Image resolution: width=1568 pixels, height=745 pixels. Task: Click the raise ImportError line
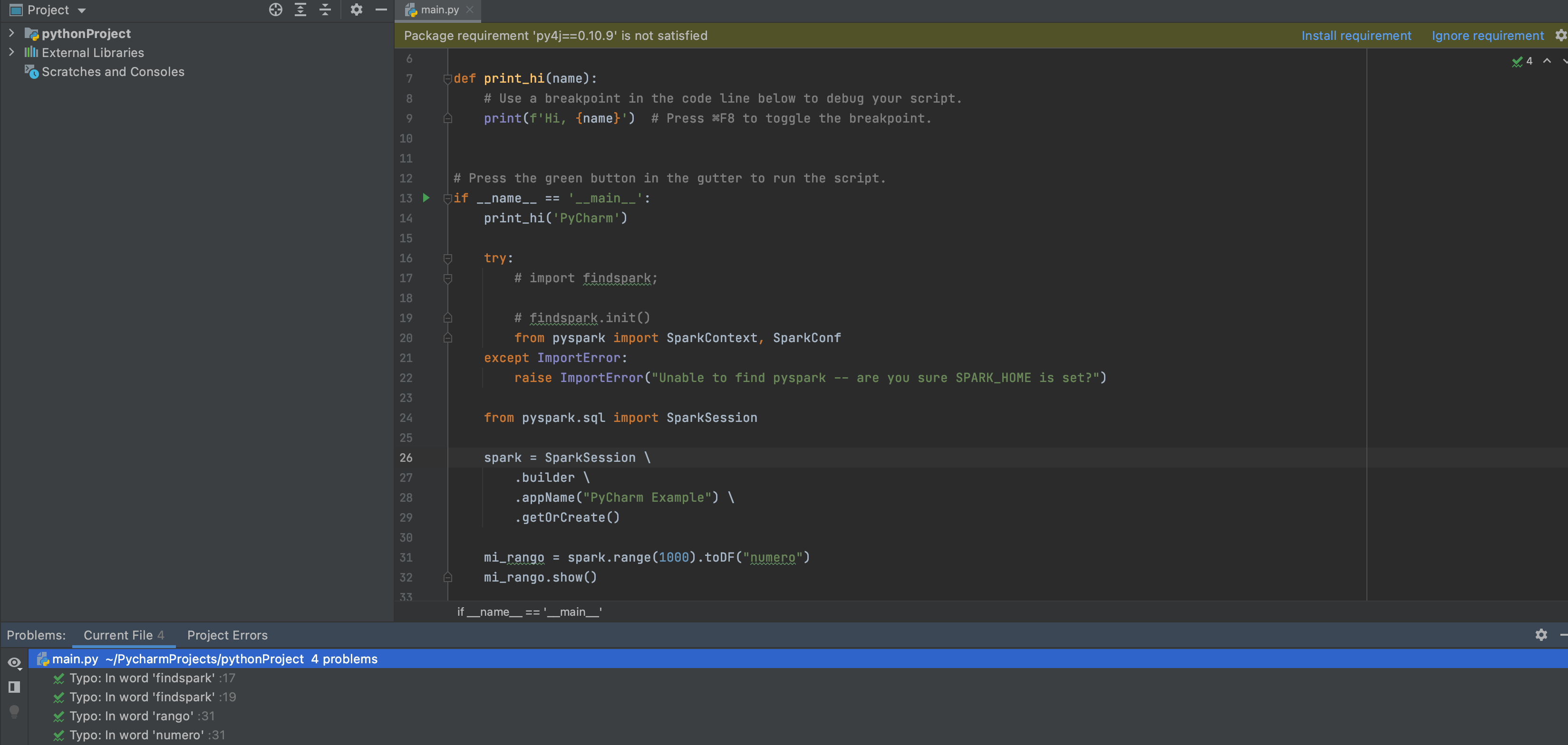click(x=810, y=378)
